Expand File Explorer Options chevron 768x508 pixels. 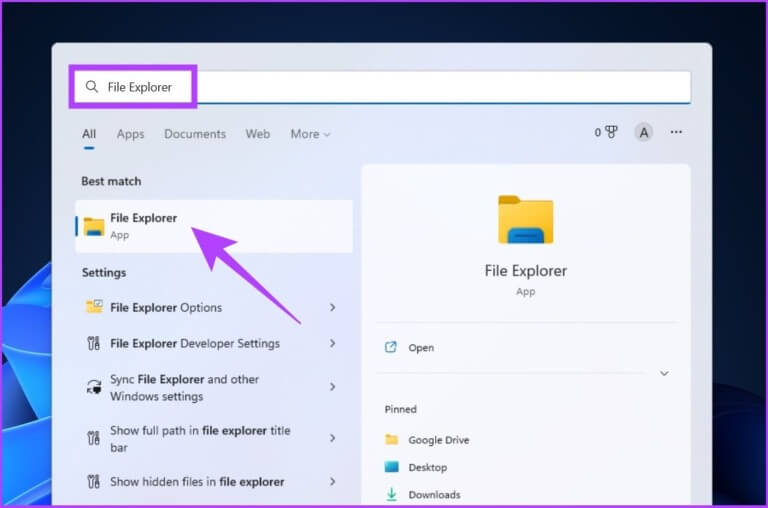coord(333,307)
